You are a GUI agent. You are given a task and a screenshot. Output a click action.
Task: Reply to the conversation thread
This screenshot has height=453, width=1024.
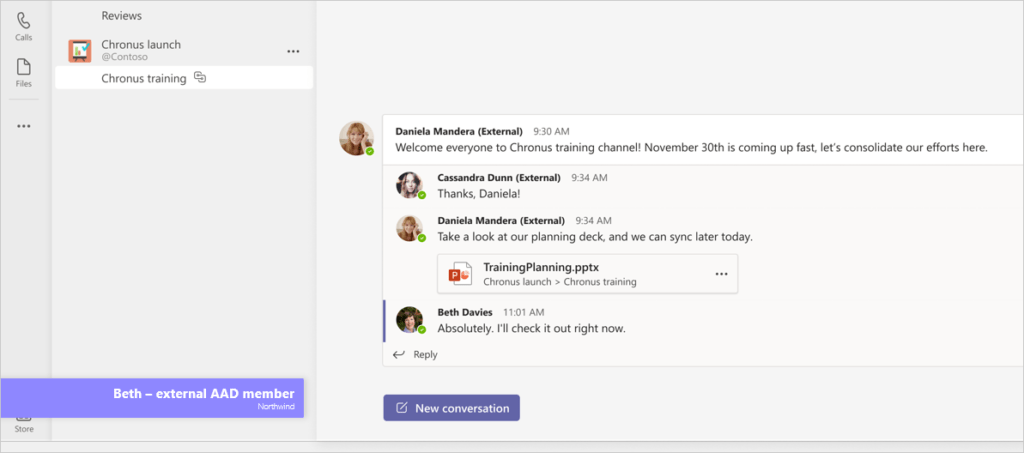415,354
